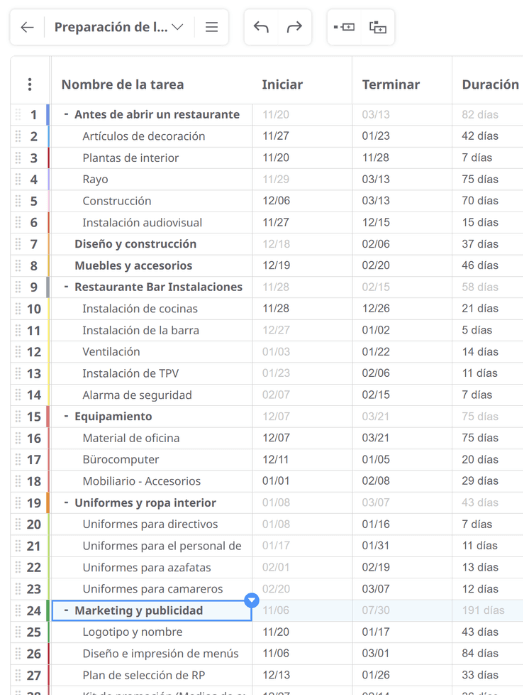Click row number 12 for Ventilación

click(34, 352)
